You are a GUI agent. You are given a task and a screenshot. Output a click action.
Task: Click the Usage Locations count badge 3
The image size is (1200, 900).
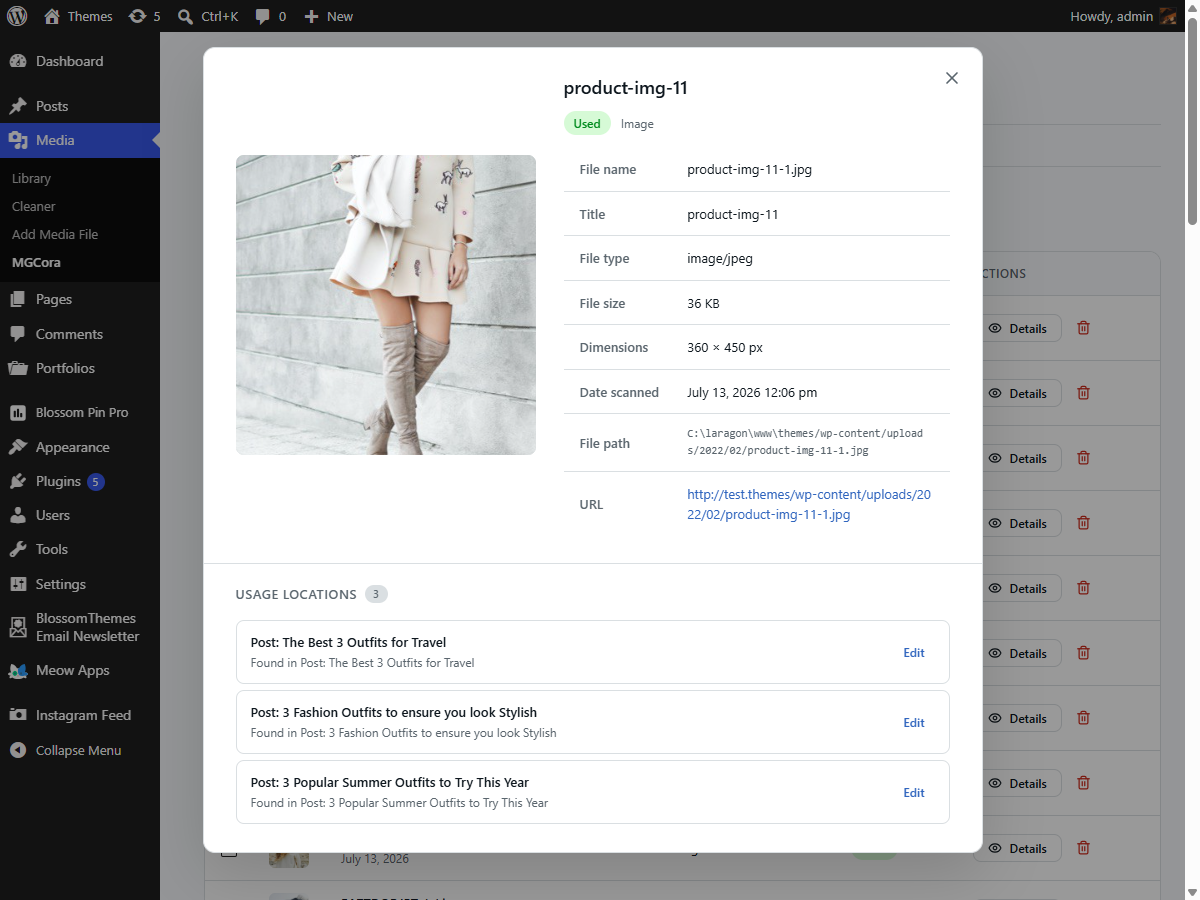coord(376,594)
